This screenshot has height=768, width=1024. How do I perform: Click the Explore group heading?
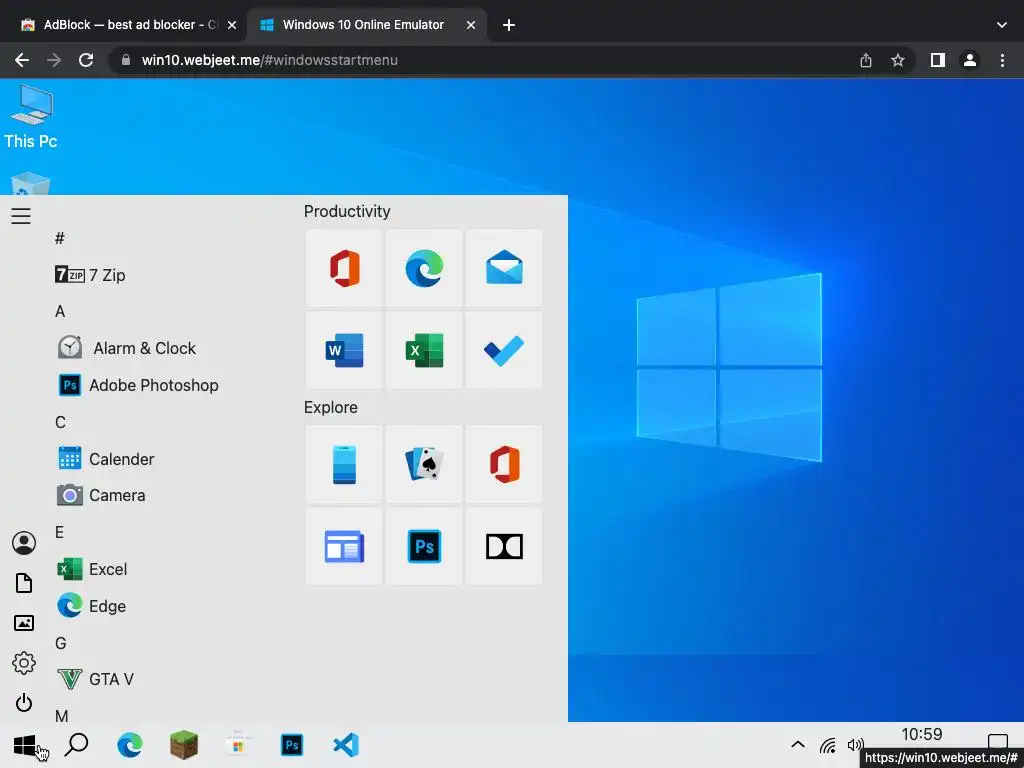(x=330, y=408)
